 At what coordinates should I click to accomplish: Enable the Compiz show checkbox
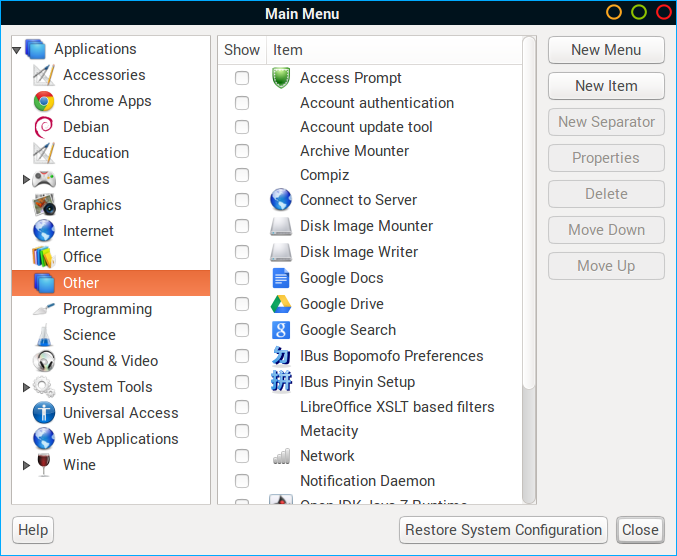click(x=242, y=175)
